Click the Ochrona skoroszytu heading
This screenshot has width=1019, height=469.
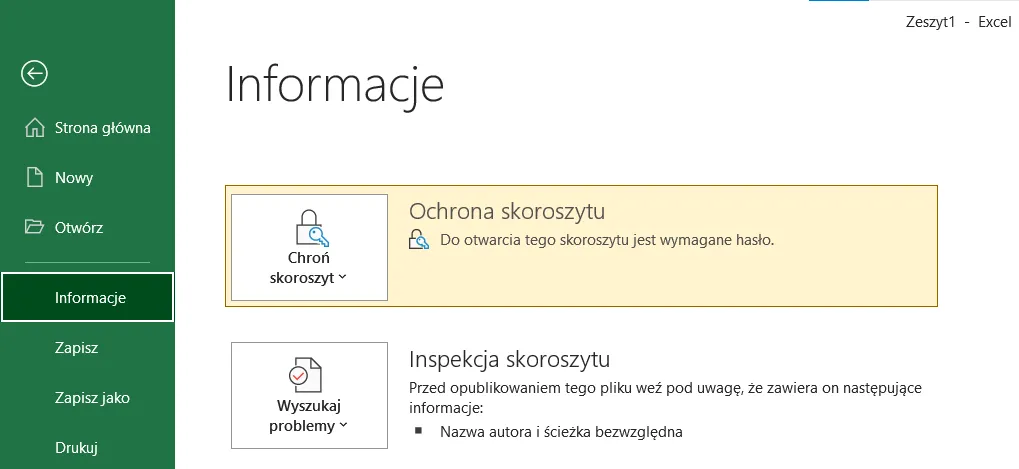pyautogui.click(x=507, y=211)
